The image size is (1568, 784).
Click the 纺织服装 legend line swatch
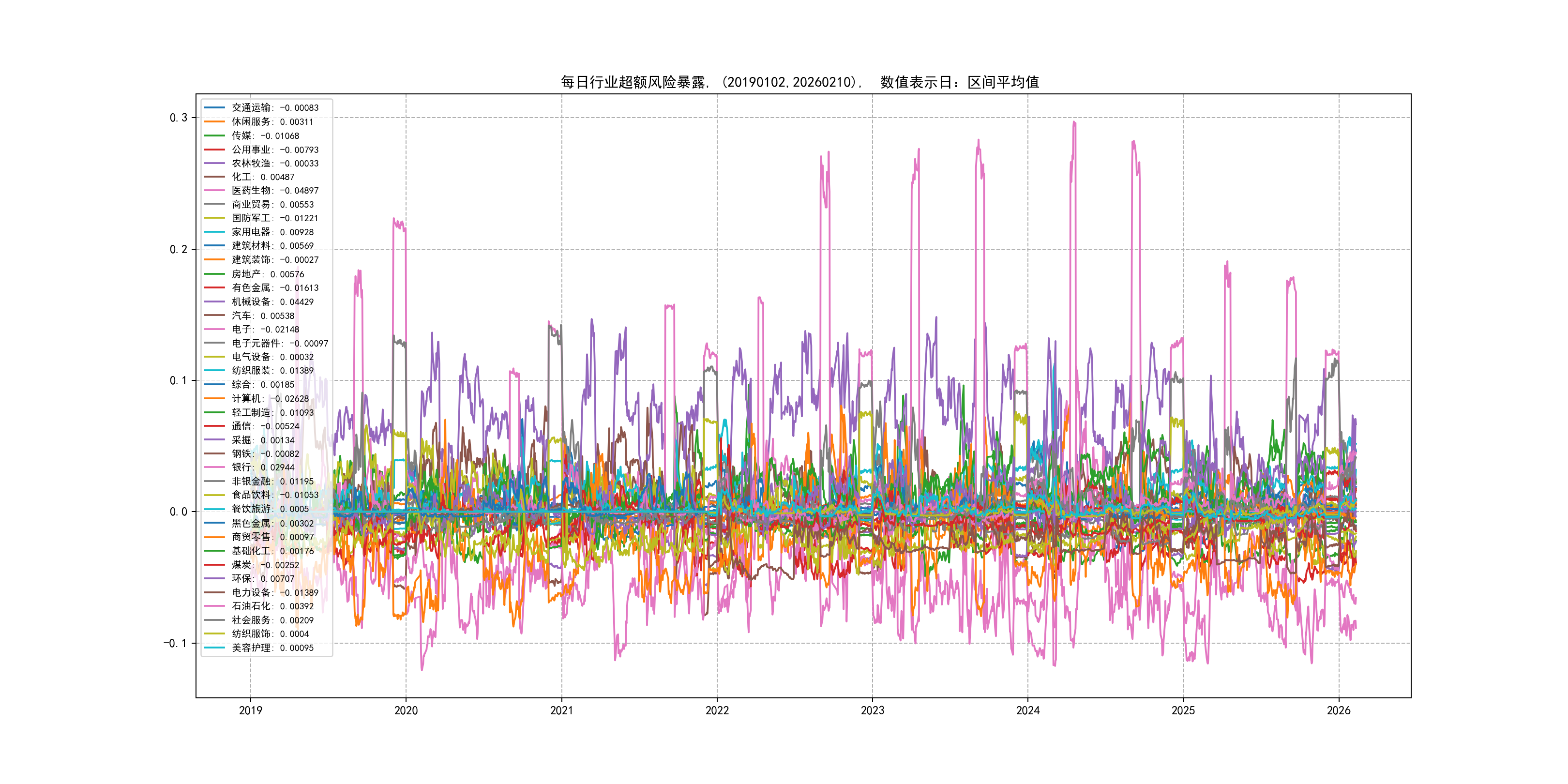[x=214, y=371]
